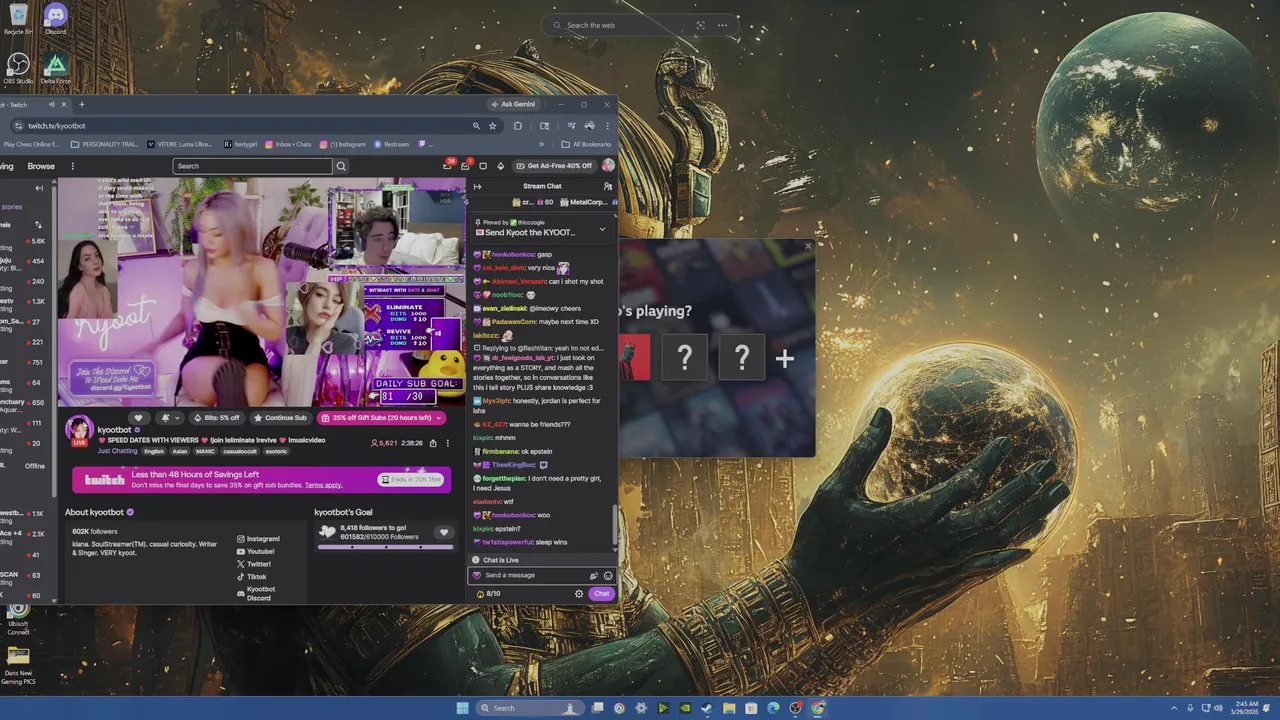Open Kyootbot Discord link
This screenshot has height=720, width=1280.
click(x=256, y=593)
